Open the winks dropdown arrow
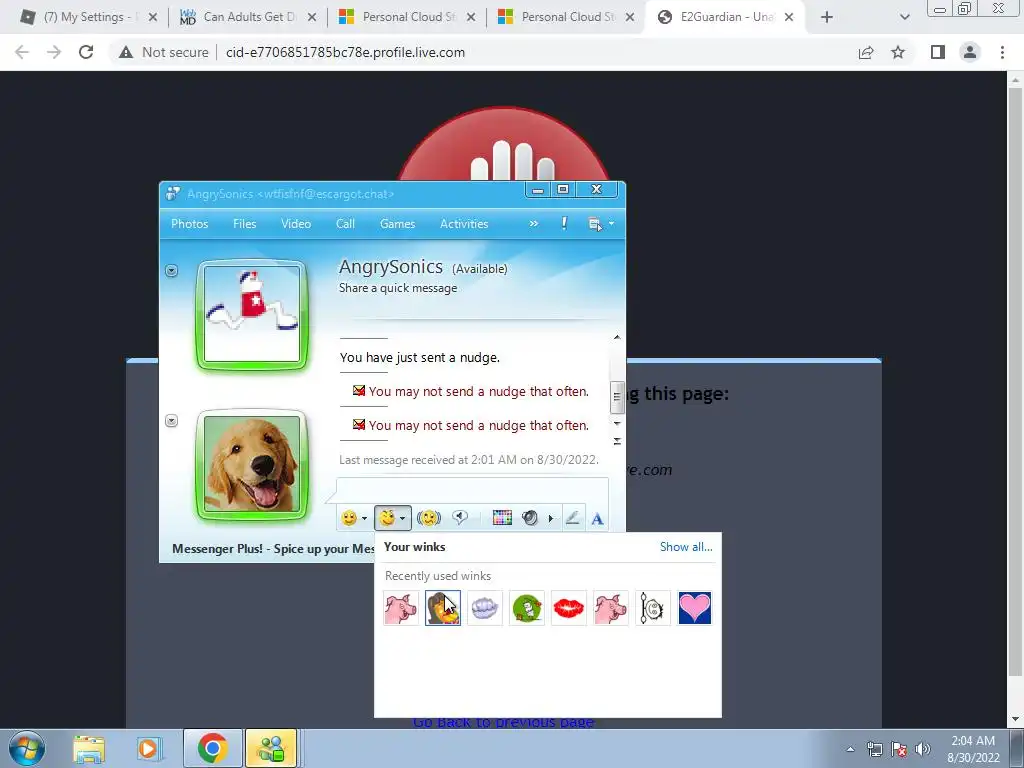1024x768 pixels. [403, 519]
